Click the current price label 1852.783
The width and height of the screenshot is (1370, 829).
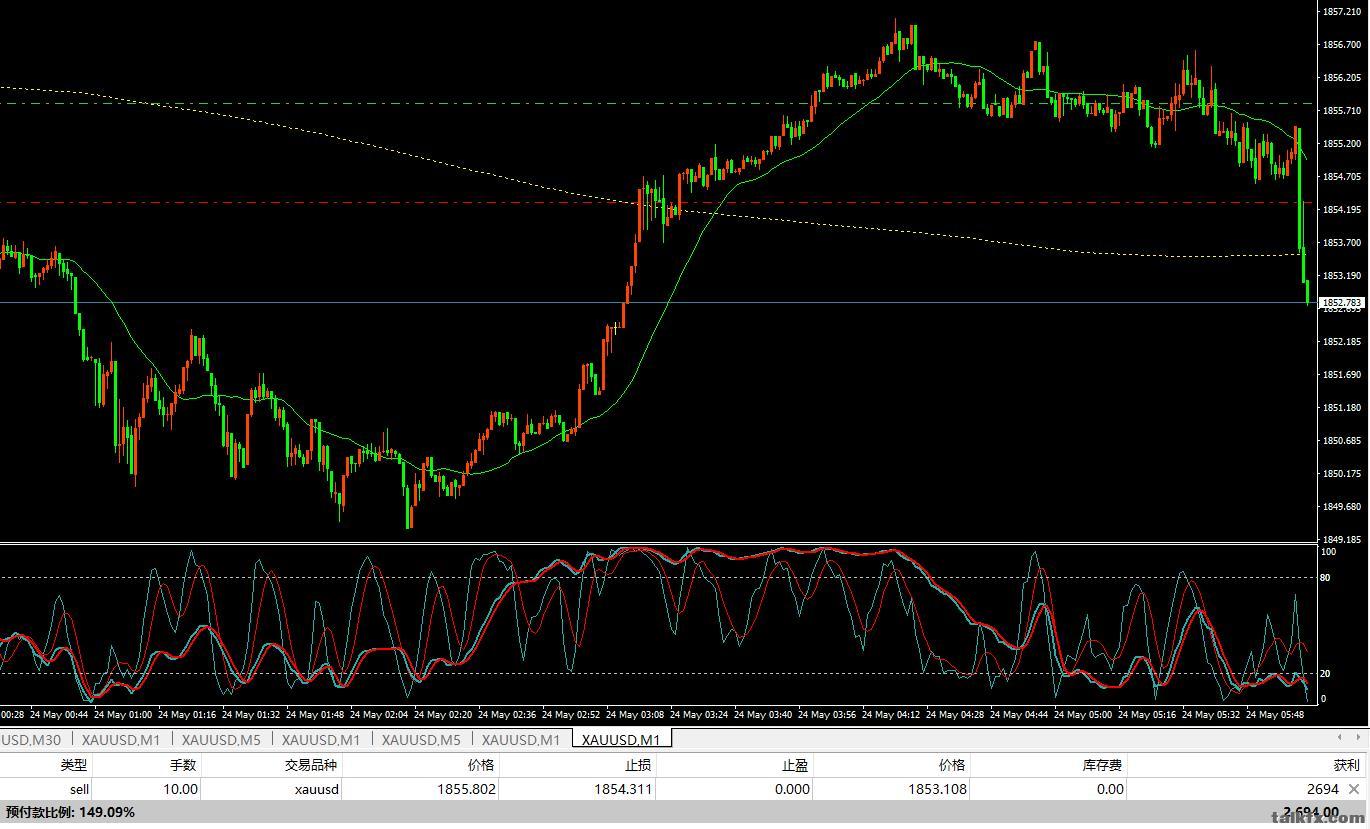point(1342,302)
